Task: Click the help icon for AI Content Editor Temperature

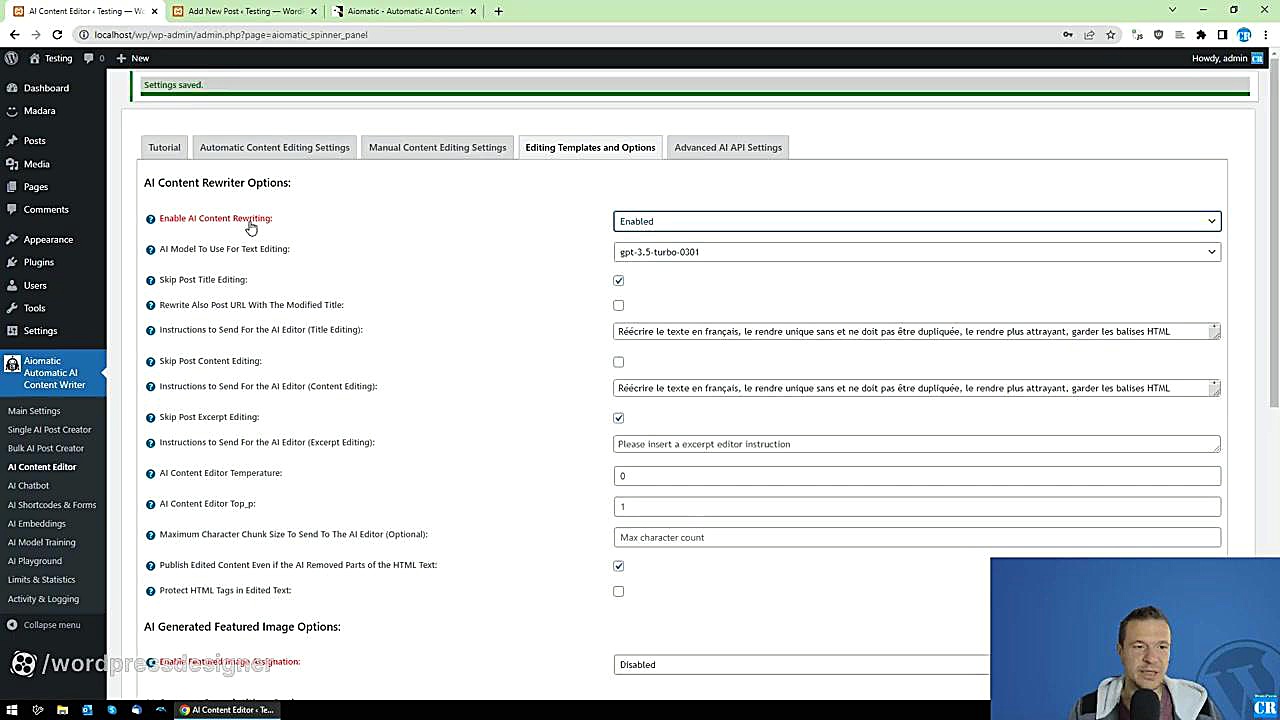Action: [x=151, y=474]
